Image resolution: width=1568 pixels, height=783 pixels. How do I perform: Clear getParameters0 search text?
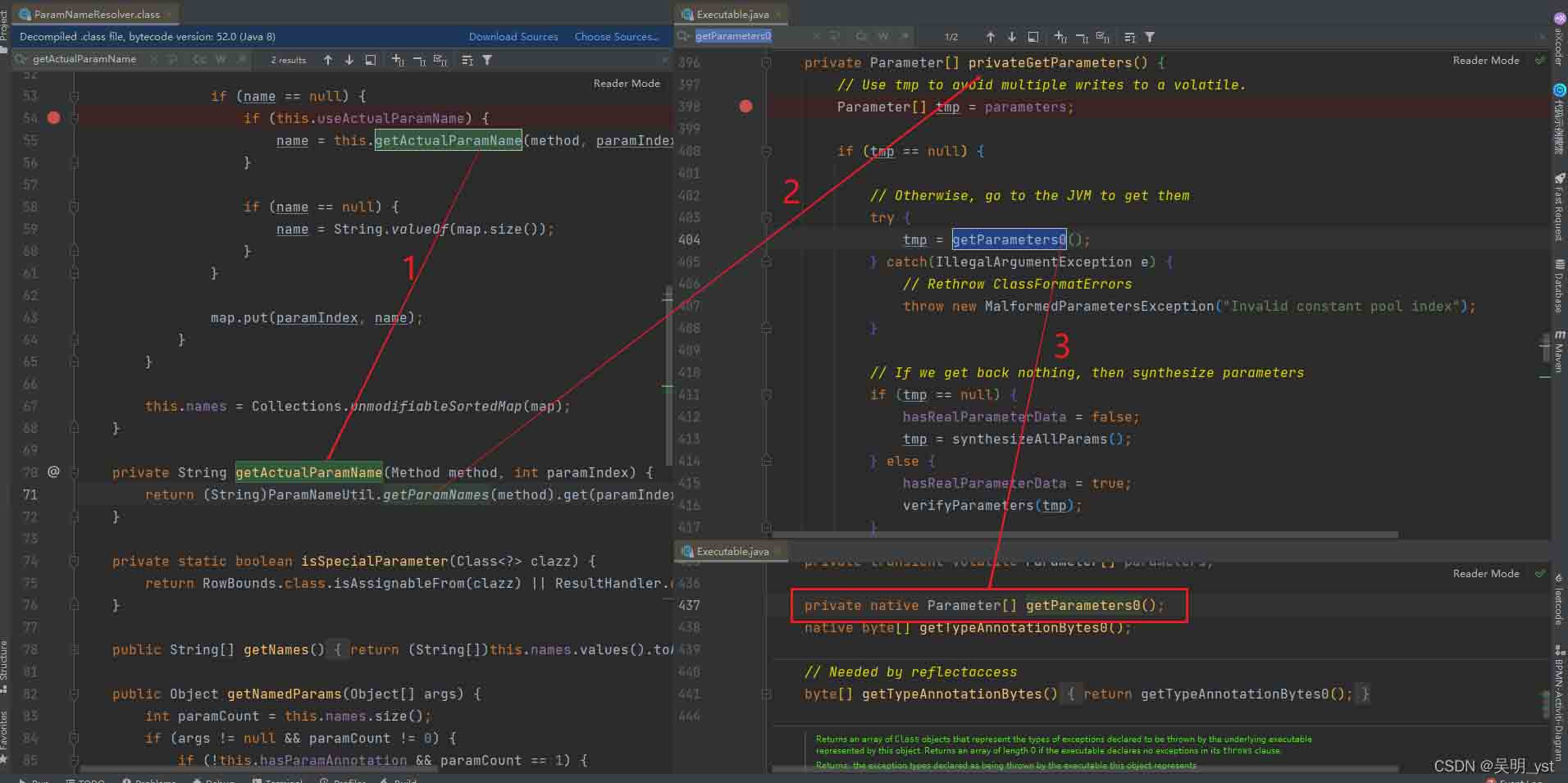pyautogui.click(x=816, y=36)
